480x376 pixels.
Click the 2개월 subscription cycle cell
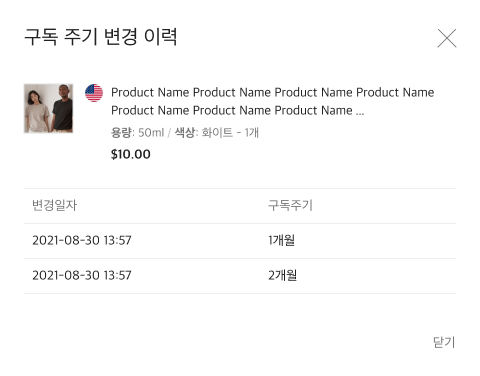(x=282, y=275)
